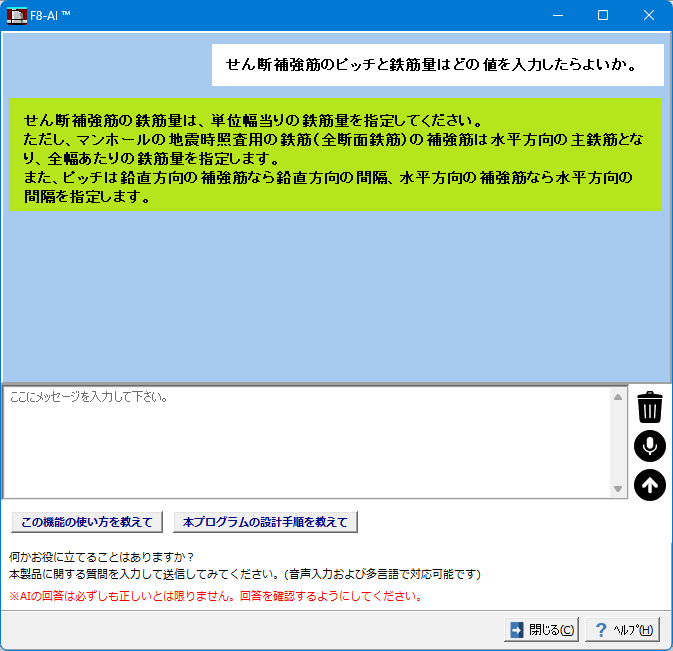Start voice input with the microphone icon
Image resolution: width=673 pixels, height=651 pixels.
point(649,446)
